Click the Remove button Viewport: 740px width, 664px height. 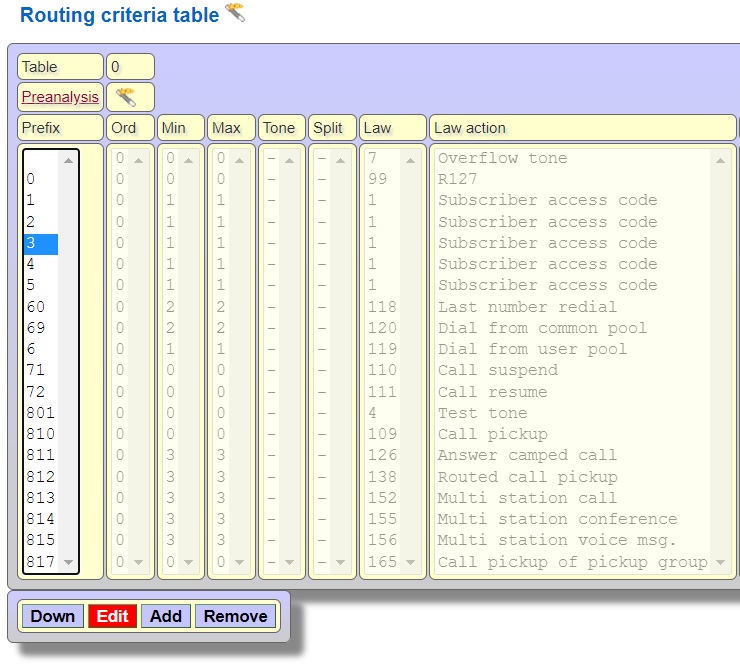point(235,616)
